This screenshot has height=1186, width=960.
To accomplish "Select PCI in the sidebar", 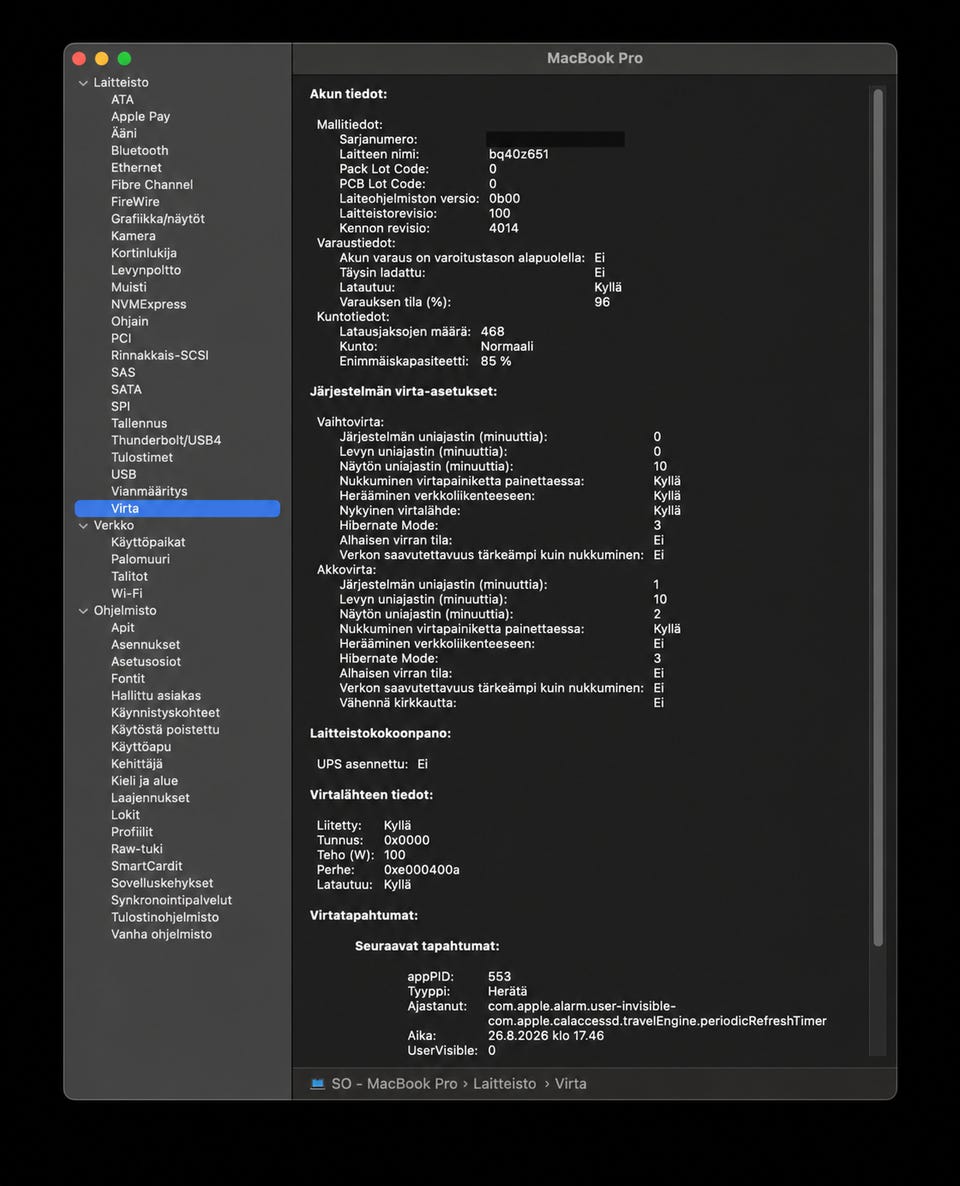I will pos(120,338).
